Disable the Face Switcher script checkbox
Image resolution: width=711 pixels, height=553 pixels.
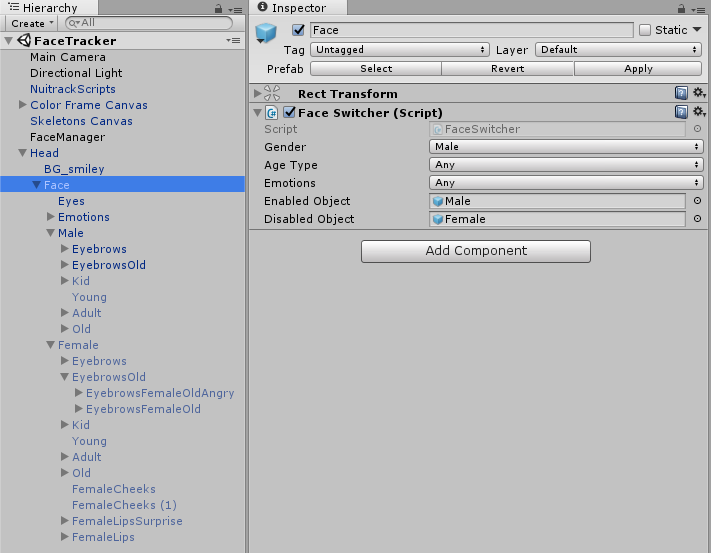[289, 112]
